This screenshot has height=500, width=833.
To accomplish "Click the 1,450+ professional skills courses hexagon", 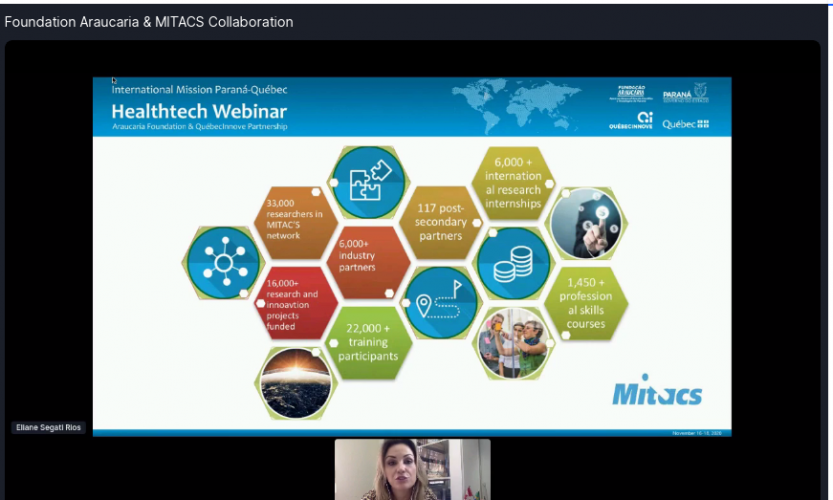I will (x=585, y=303).
